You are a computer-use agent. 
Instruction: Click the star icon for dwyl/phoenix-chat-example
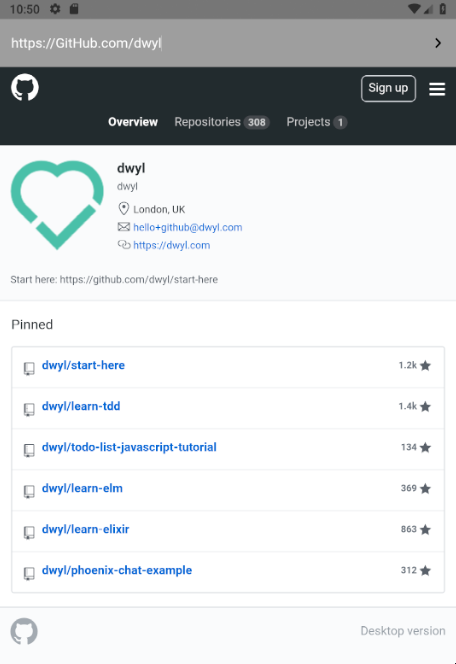(426, 570)
